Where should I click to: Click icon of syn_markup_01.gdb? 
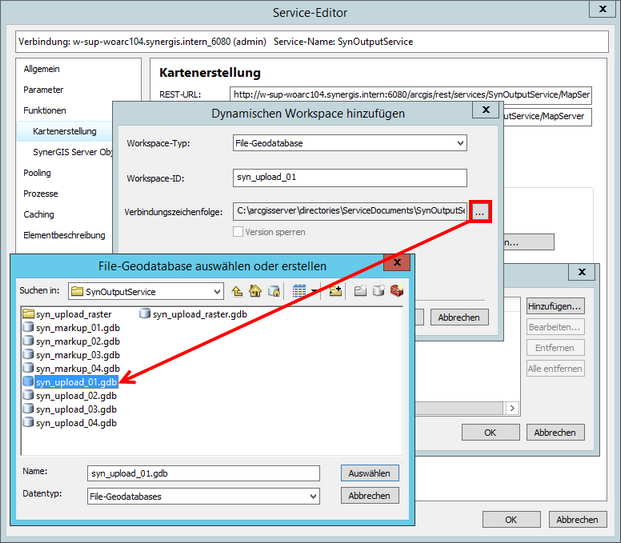click(x=28, y=328)
